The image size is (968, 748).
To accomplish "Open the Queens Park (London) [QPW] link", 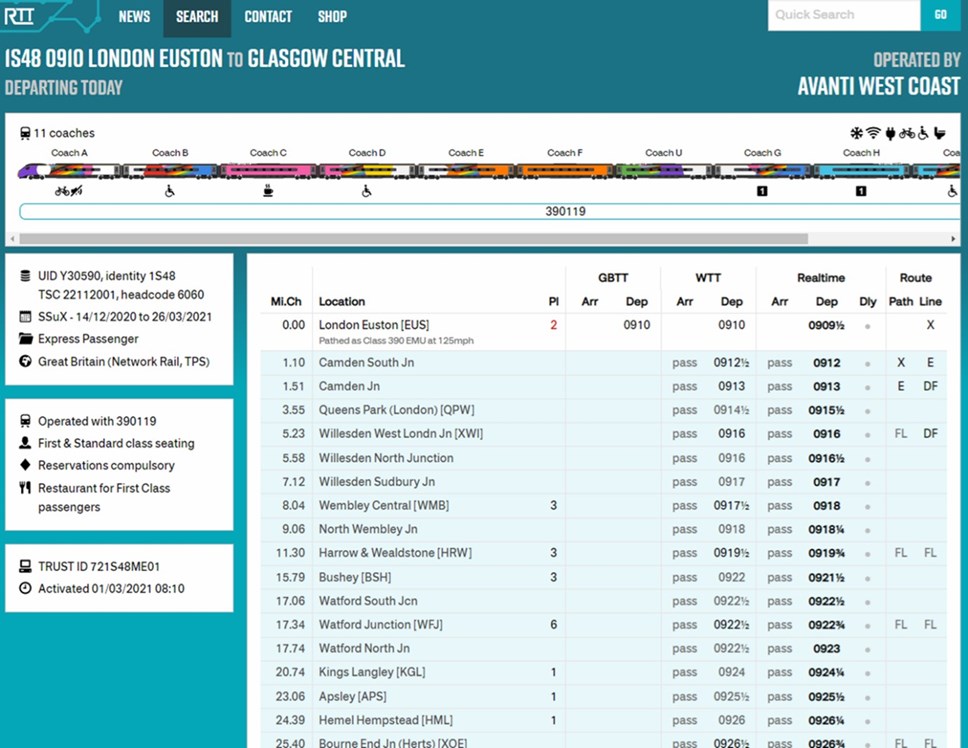I will (x=396, y=410).
